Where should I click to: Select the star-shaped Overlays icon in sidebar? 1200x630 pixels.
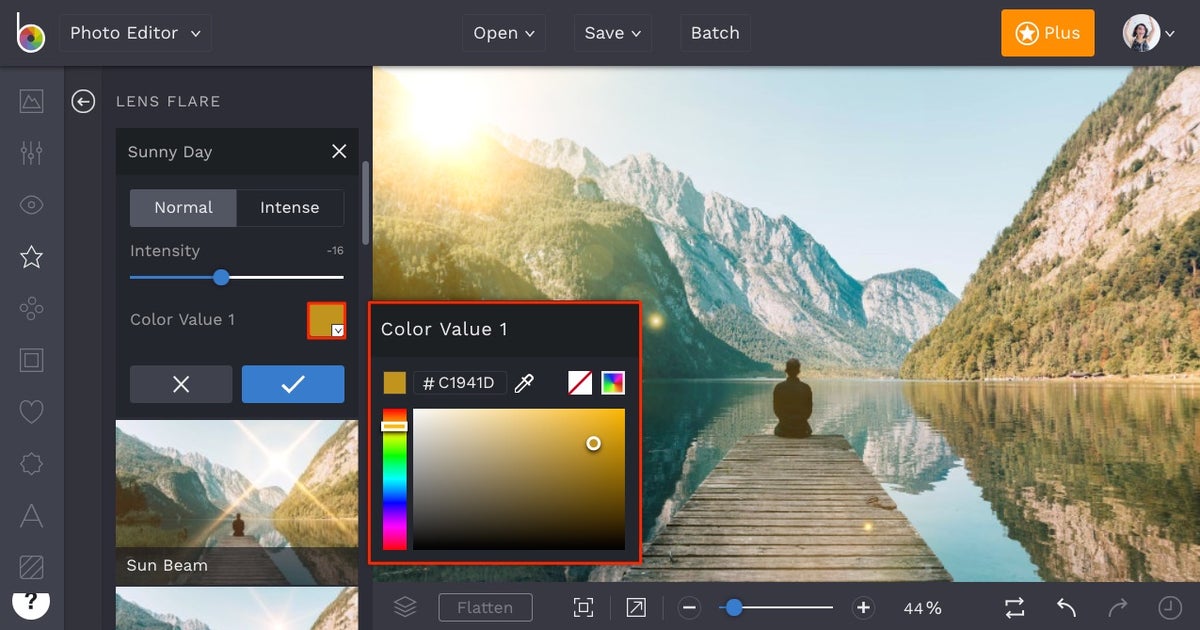(x=31, y=256)
